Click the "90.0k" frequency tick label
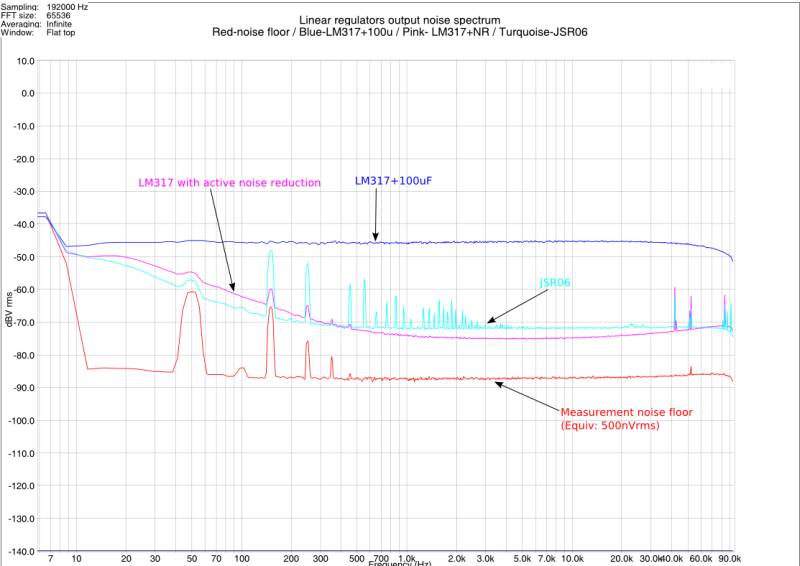Screen dimensions: 800x566 pos(730,559)
